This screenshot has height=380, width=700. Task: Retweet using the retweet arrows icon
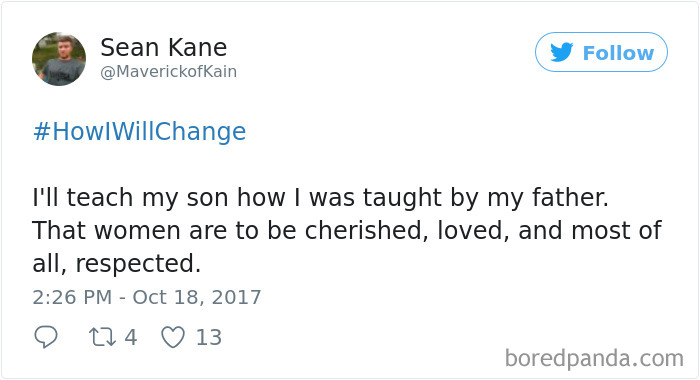pyautogui.click(x=102, y=337)
